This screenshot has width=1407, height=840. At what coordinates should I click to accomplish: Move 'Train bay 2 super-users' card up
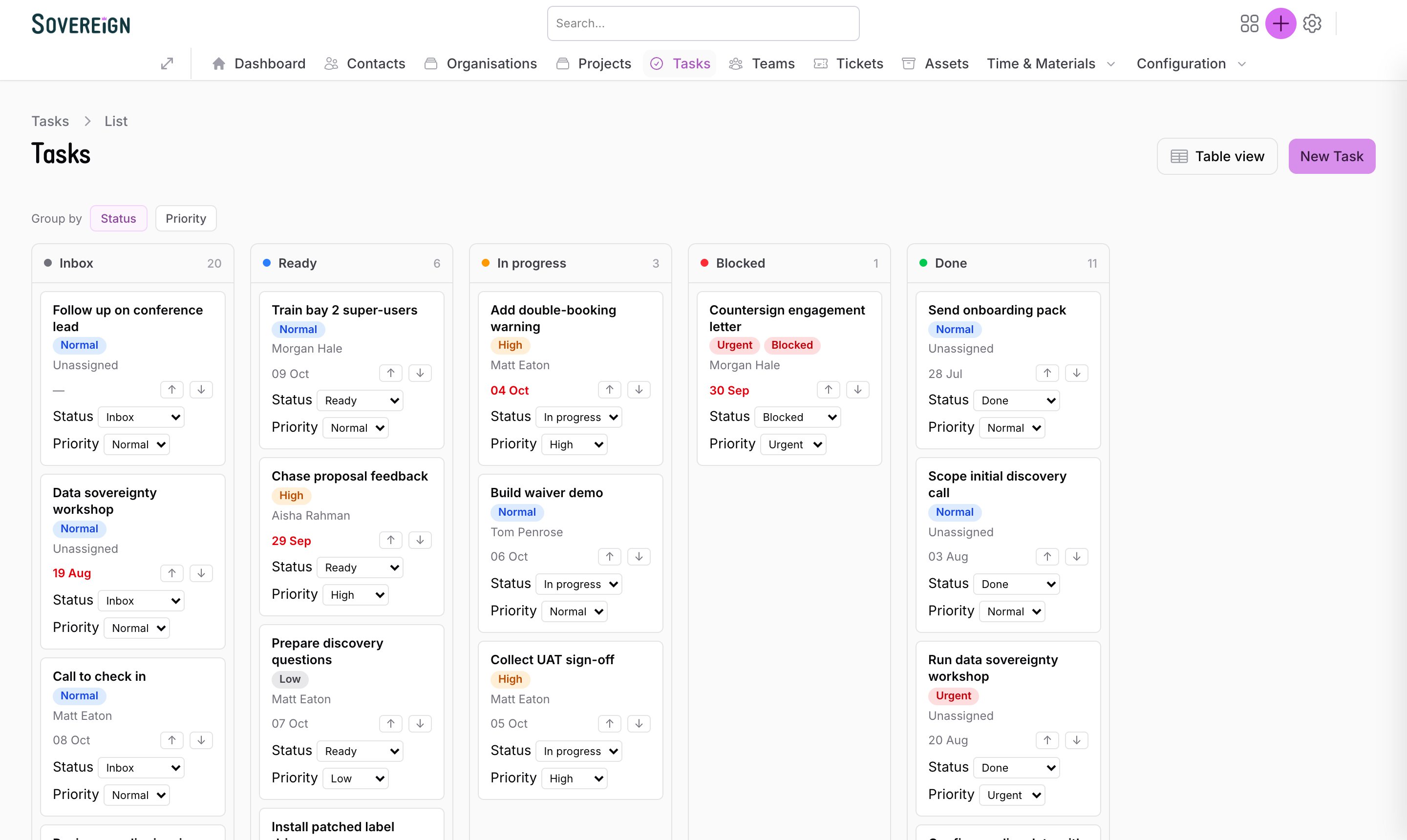coord(391,373)
